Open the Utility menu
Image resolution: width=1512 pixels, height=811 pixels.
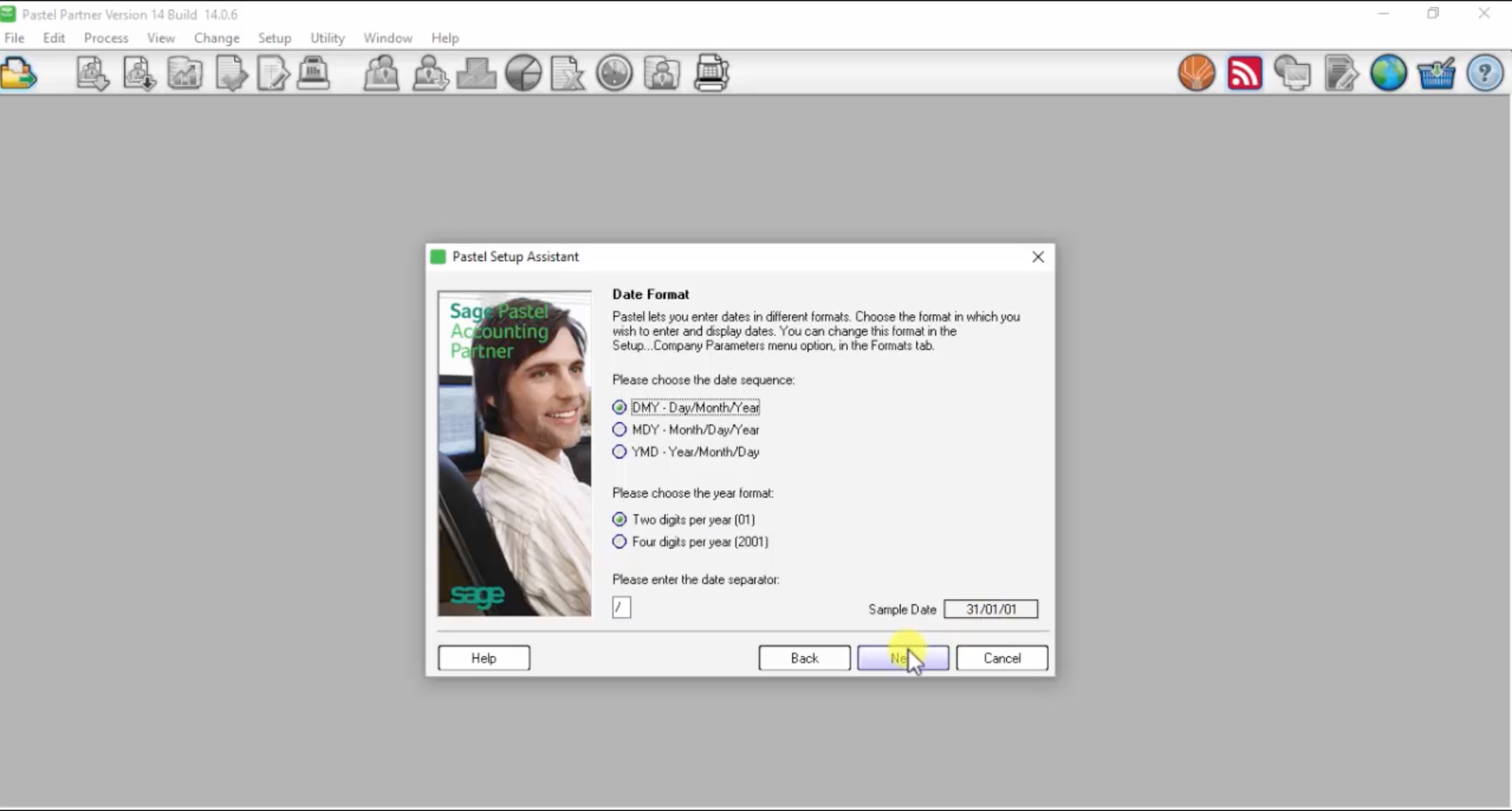[x=327, y=38]
